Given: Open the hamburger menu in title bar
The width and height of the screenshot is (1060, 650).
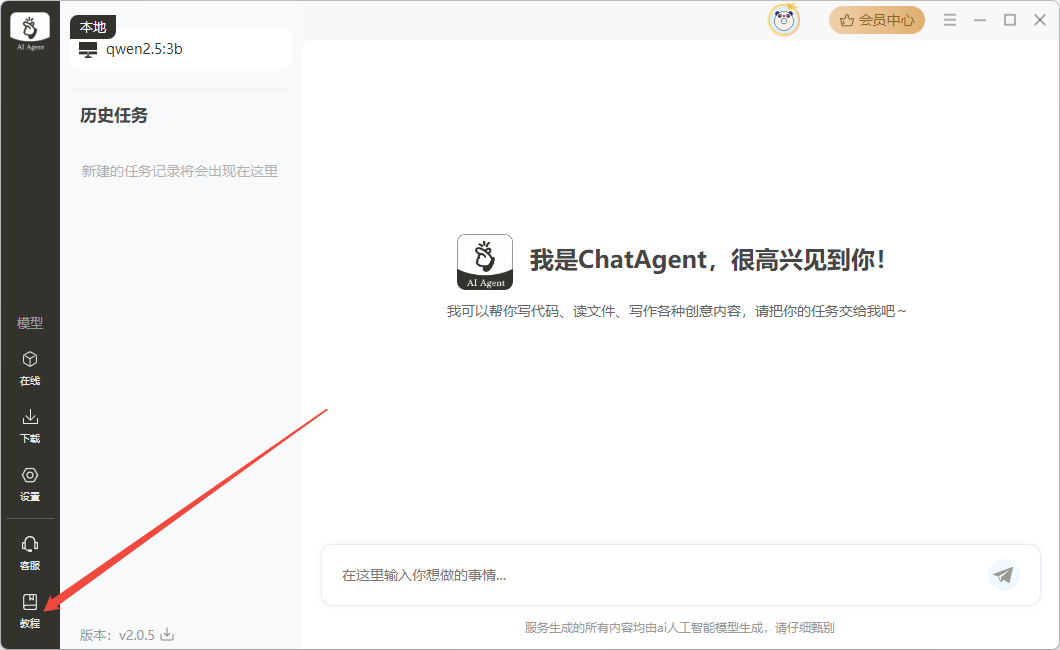Looking at the screenshot, I should pos(950,20).
